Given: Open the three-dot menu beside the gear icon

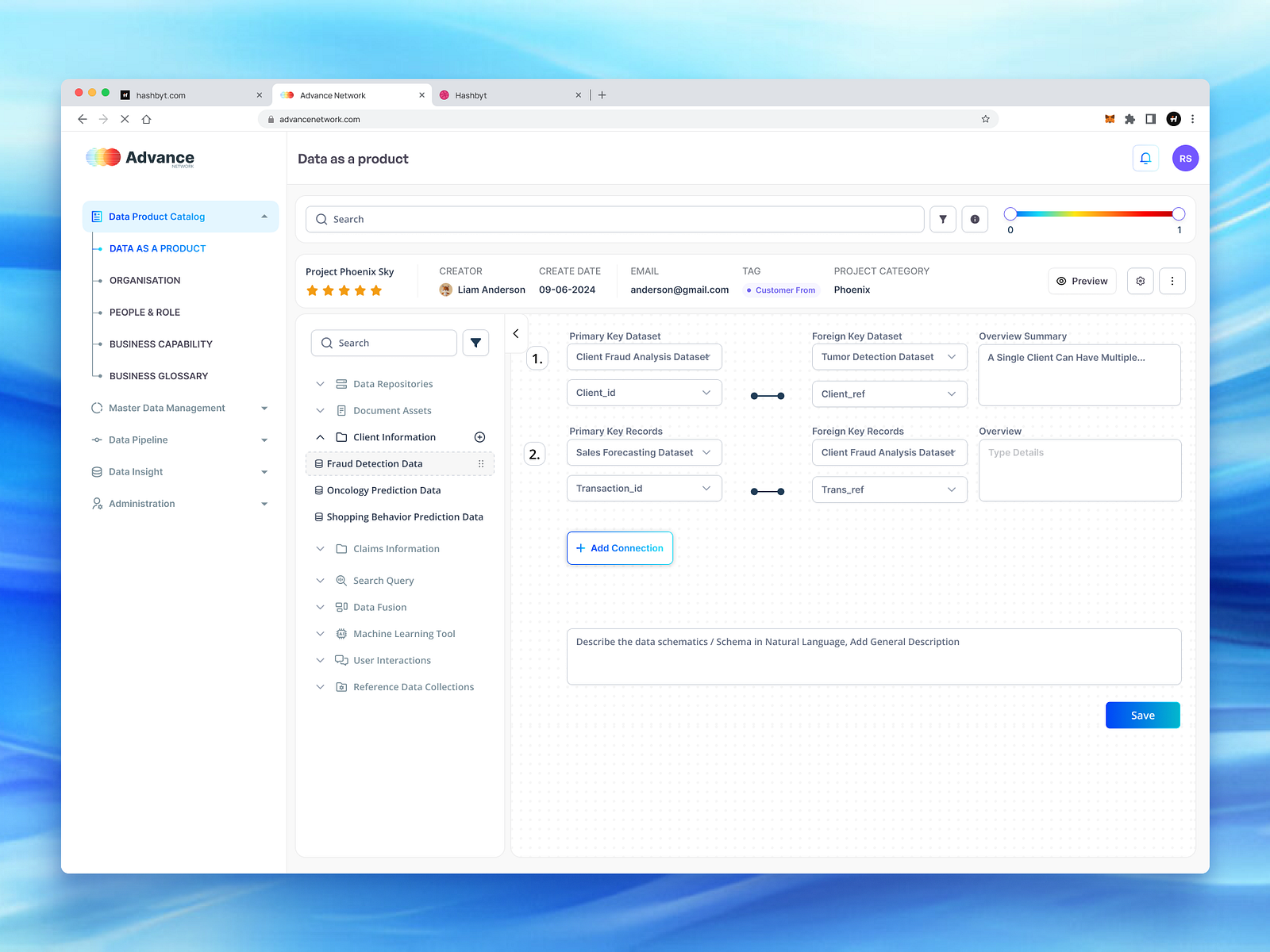Looking at the screenshot, I should (x=1172, y=281).
